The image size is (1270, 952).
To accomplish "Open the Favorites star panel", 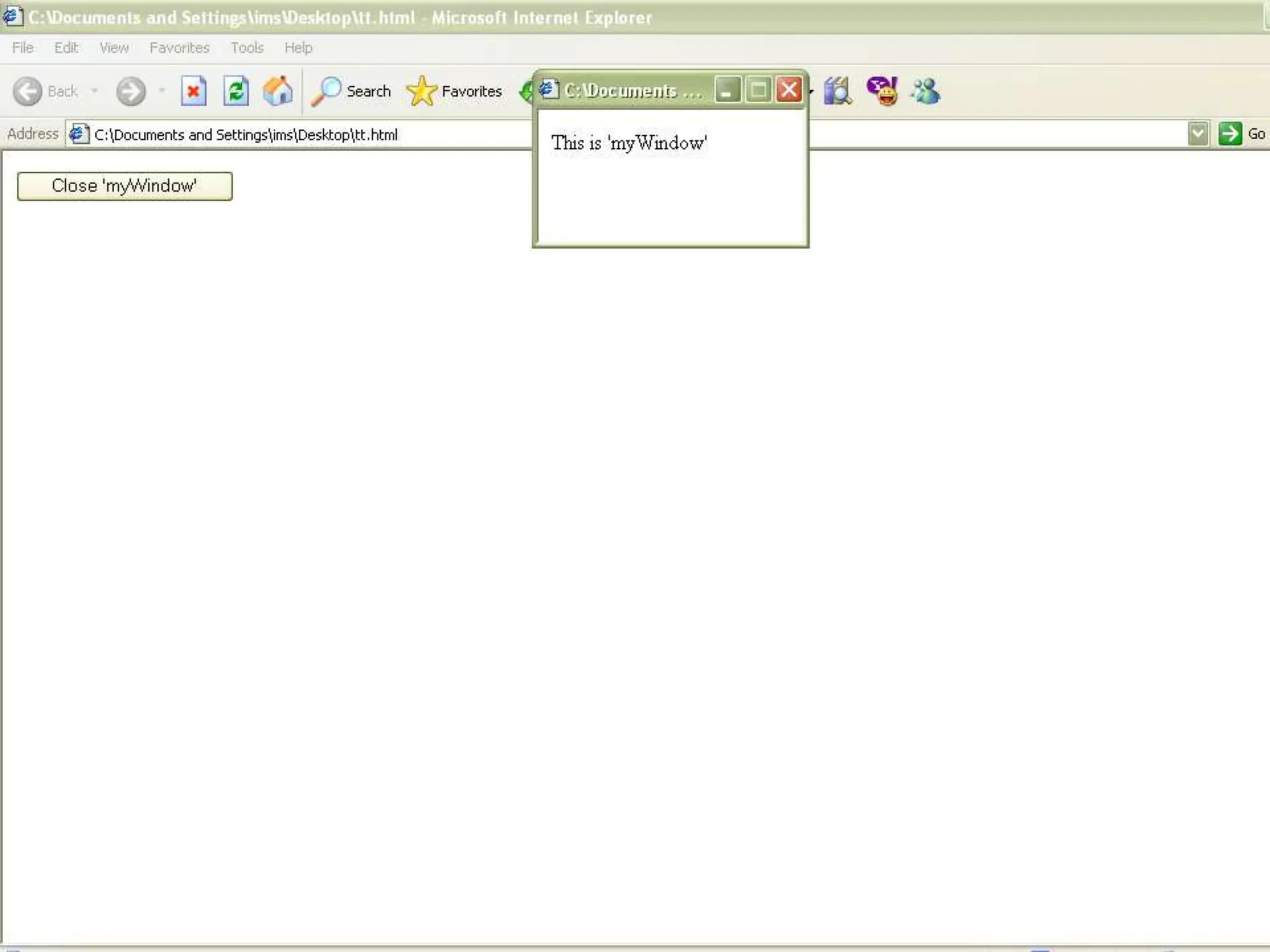I will point(455,92).
